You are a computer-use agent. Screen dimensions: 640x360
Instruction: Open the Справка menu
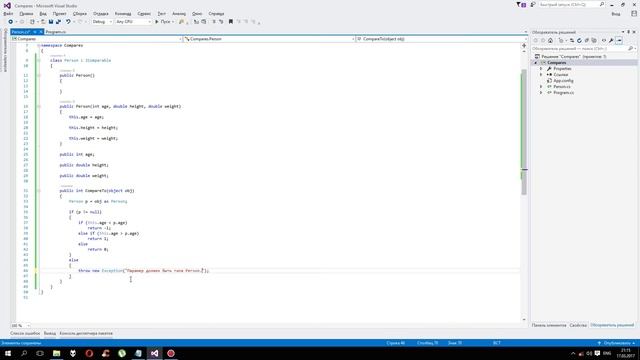click(216, 13)
